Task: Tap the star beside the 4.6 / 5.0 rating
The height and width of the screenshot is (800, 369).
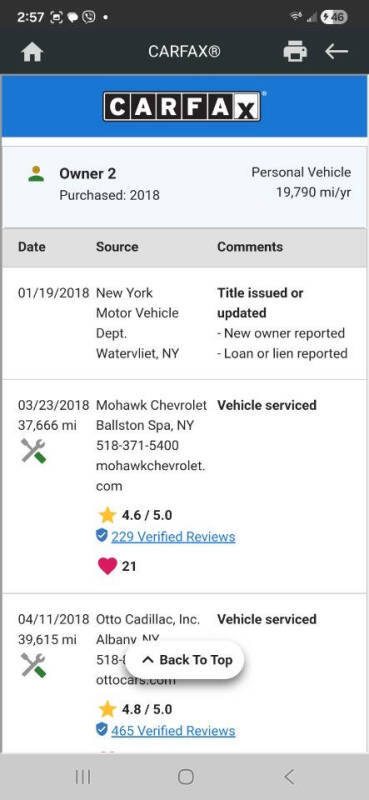Action: point(107,515)
